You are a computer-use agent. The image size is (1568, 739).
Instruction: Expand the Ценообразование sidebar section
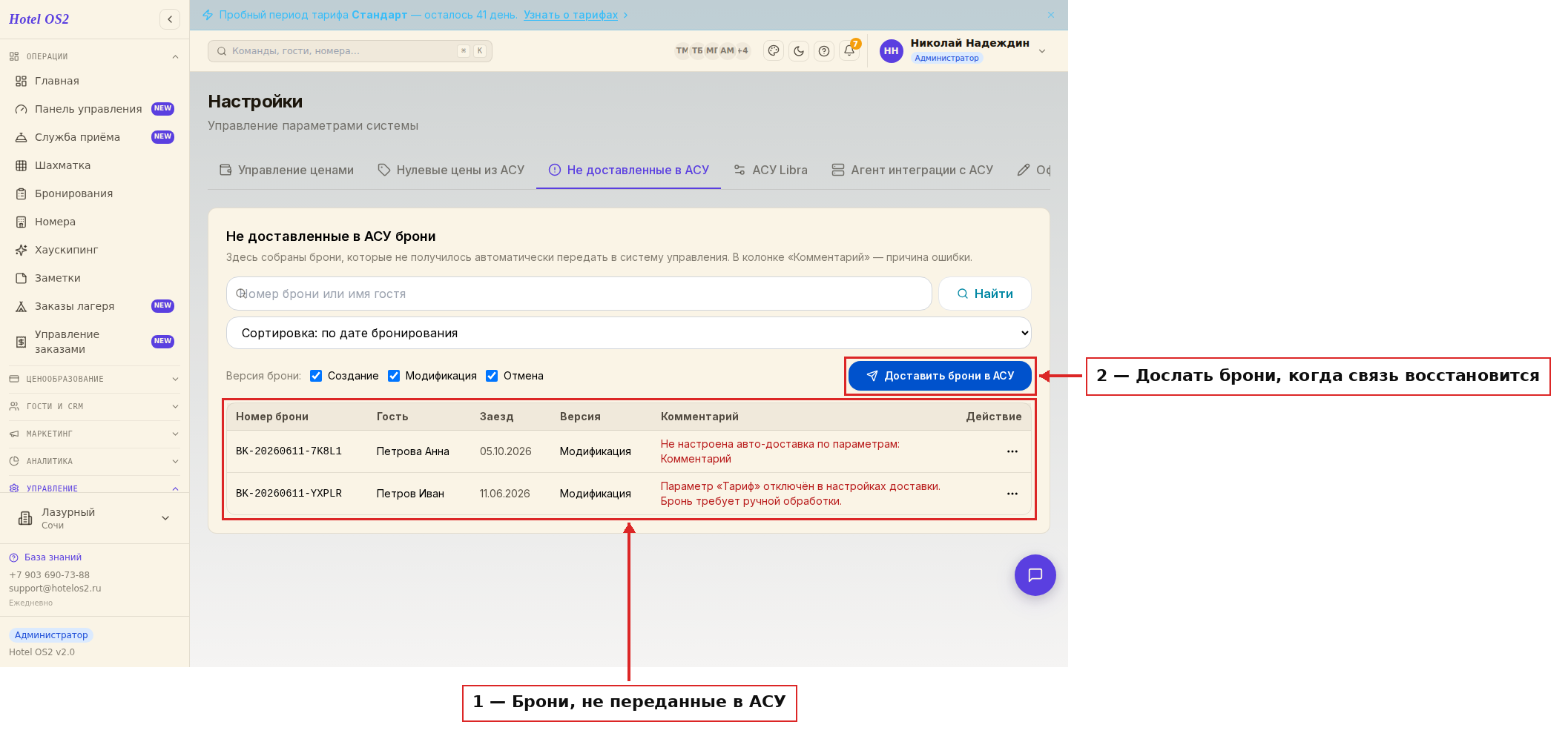coord(94,379)
